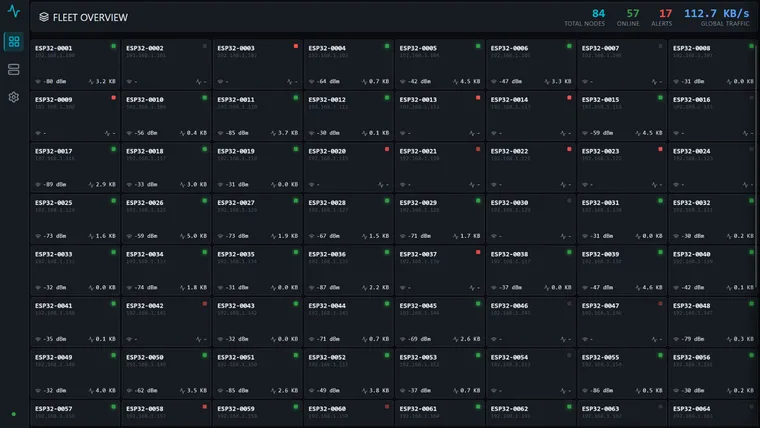Image resolution: width=760 pixels, height=428 pixels.
Task: Open the server list view icon
Action: pos(14,69)
